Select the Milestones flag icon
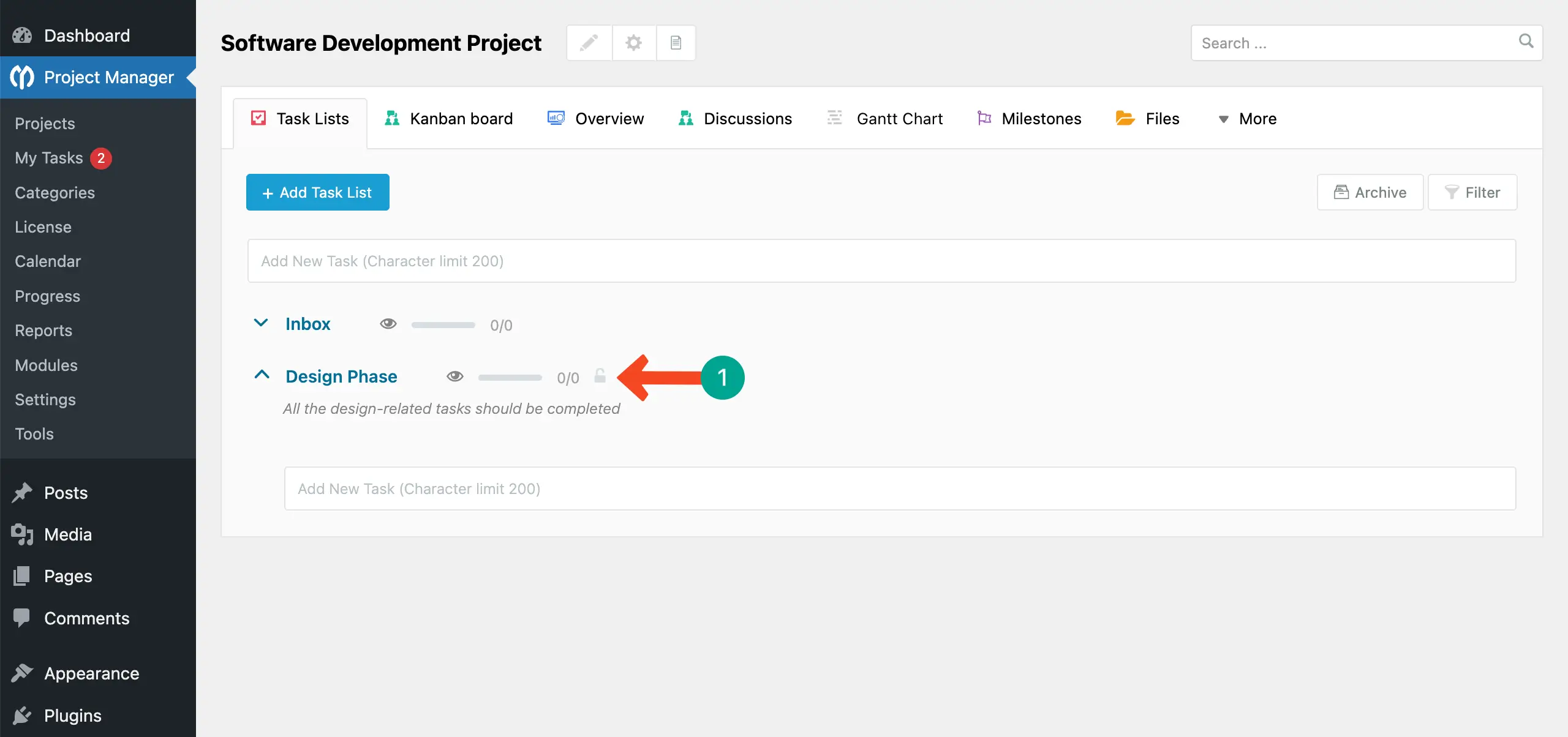 click(x=984, y=118)
